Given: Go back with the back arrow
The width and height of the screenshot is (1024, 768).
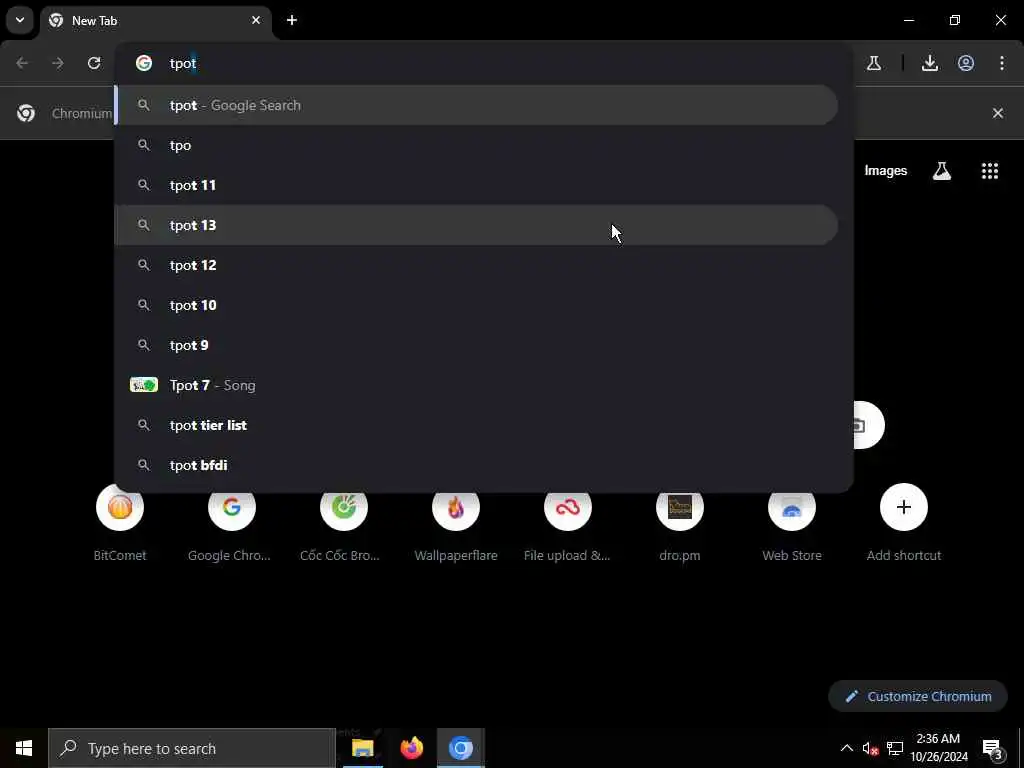Looking at the screenshot, I should tap(22, 63).
